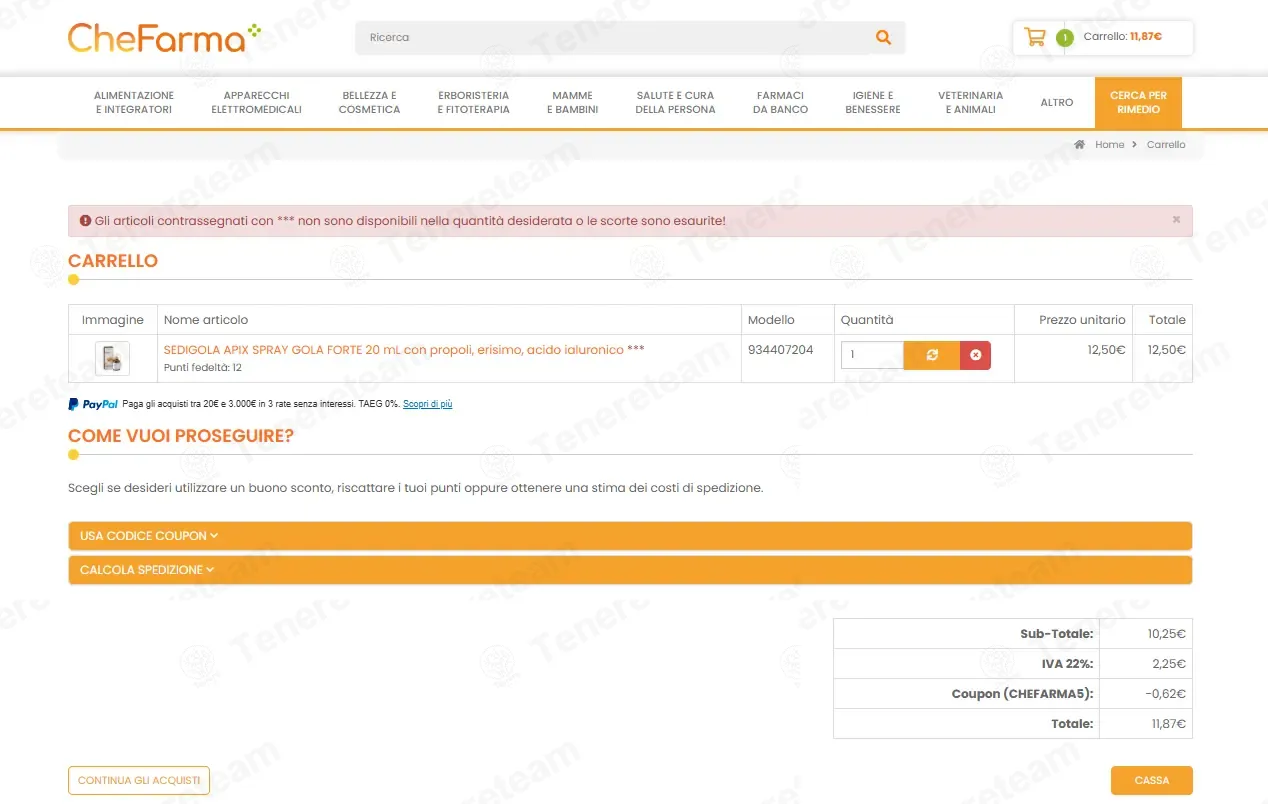This screenshot has height=804, width=1268.
Task: Click the Cerca per Rimedio tab
Action: [1138, 103]
